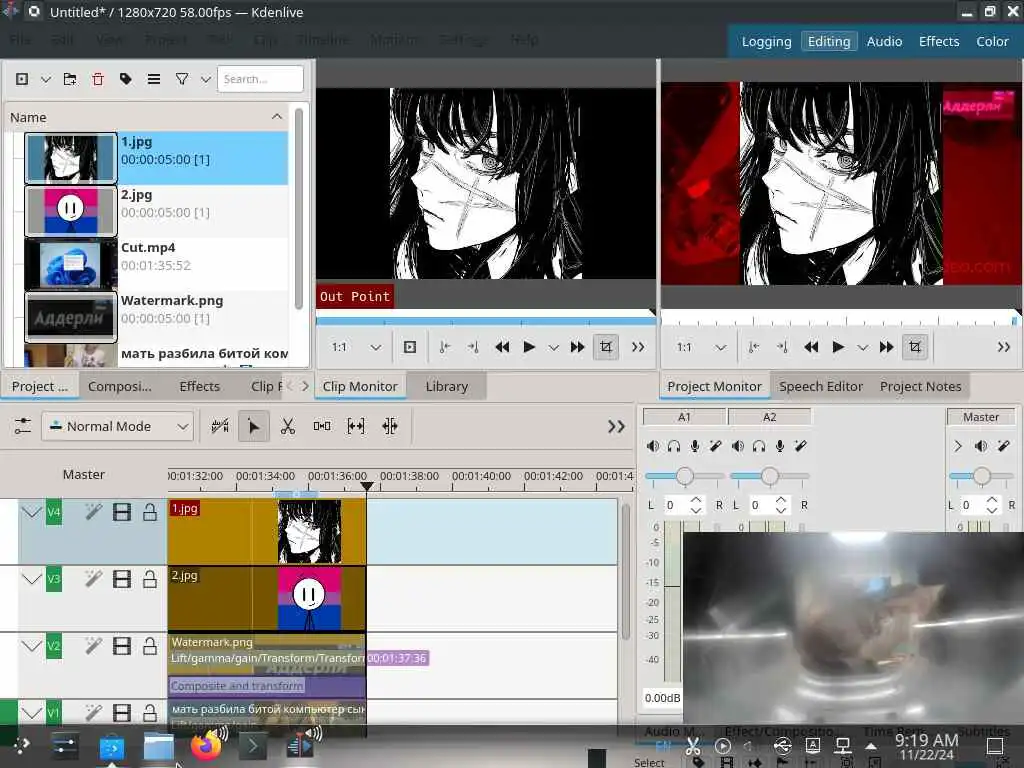
Task: Adjust the A1 volume slider
Action: coord(684,476)
